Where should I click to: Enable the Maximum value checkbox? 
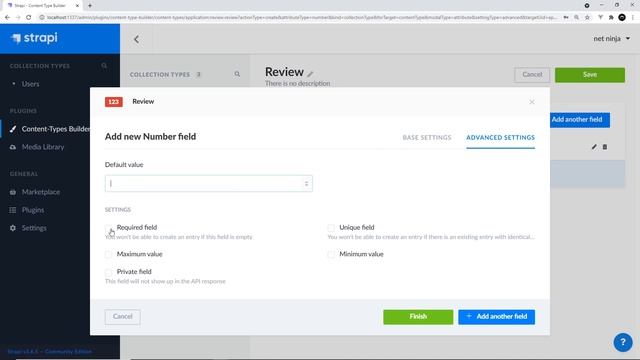coord(108,254)
